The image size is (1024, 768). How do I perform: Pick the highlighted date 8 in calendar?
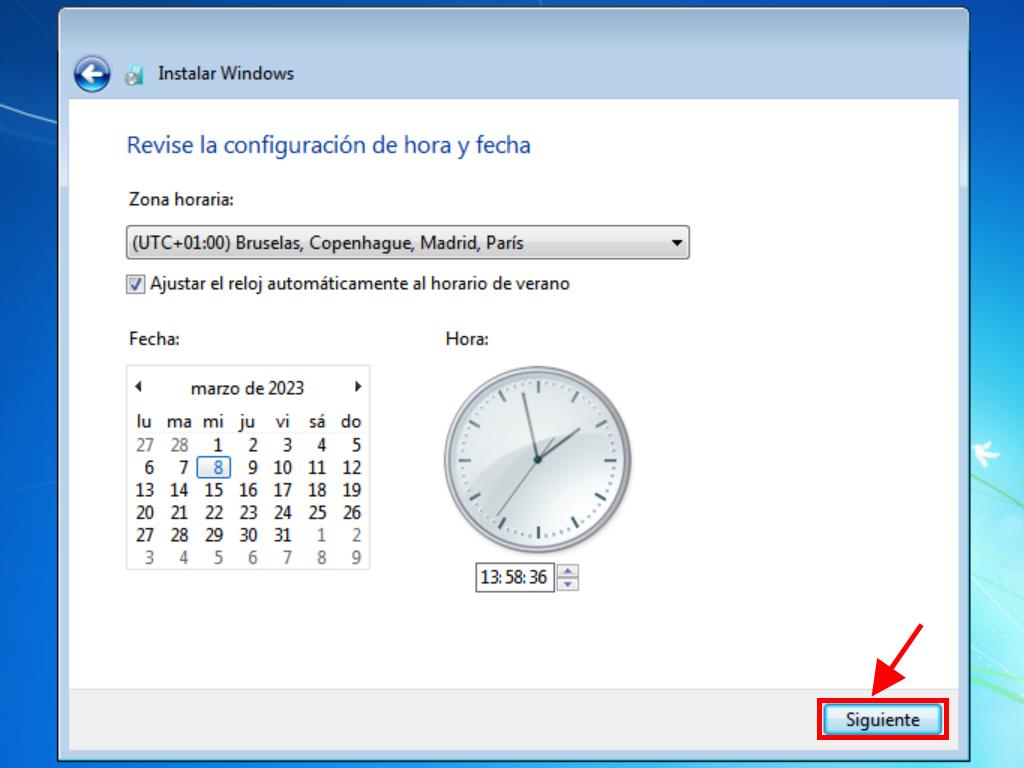click(214, 467)
